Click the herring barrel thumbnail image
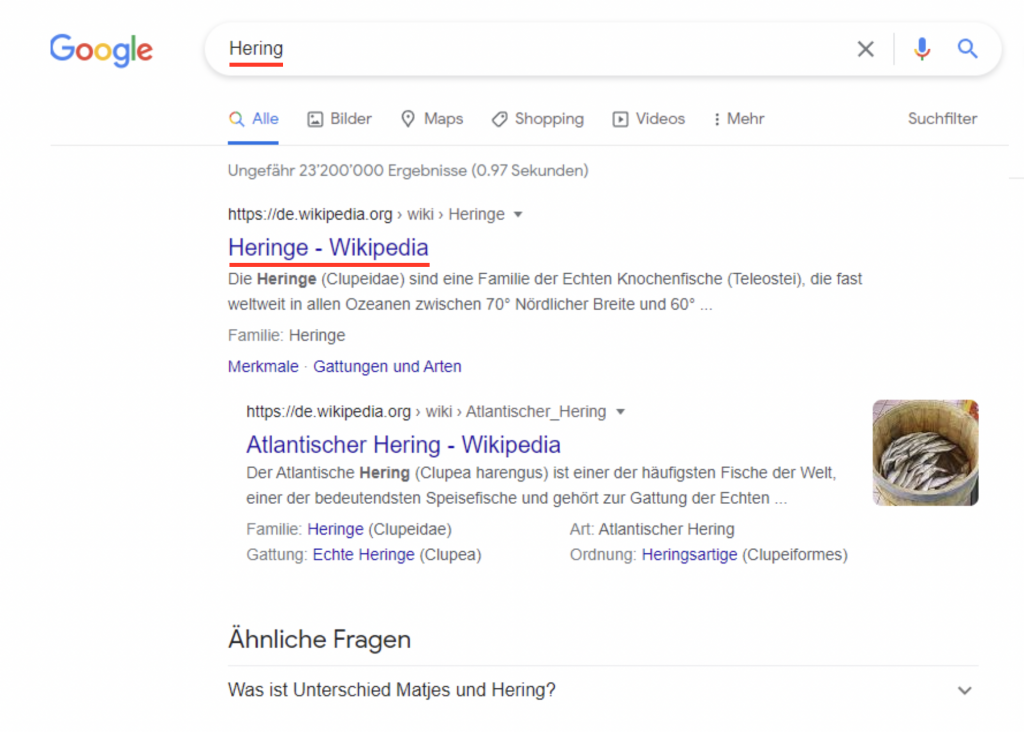Image resolution: width=1024 pixels, height=732 pixels. click(925, 453)
